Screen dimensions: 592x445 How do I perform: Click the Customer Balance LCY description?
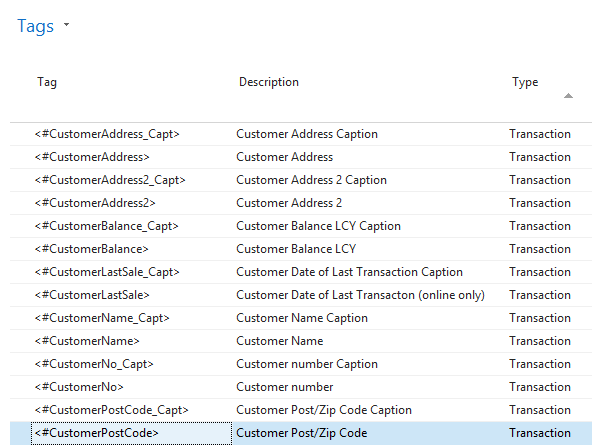[x=296, y=249]
